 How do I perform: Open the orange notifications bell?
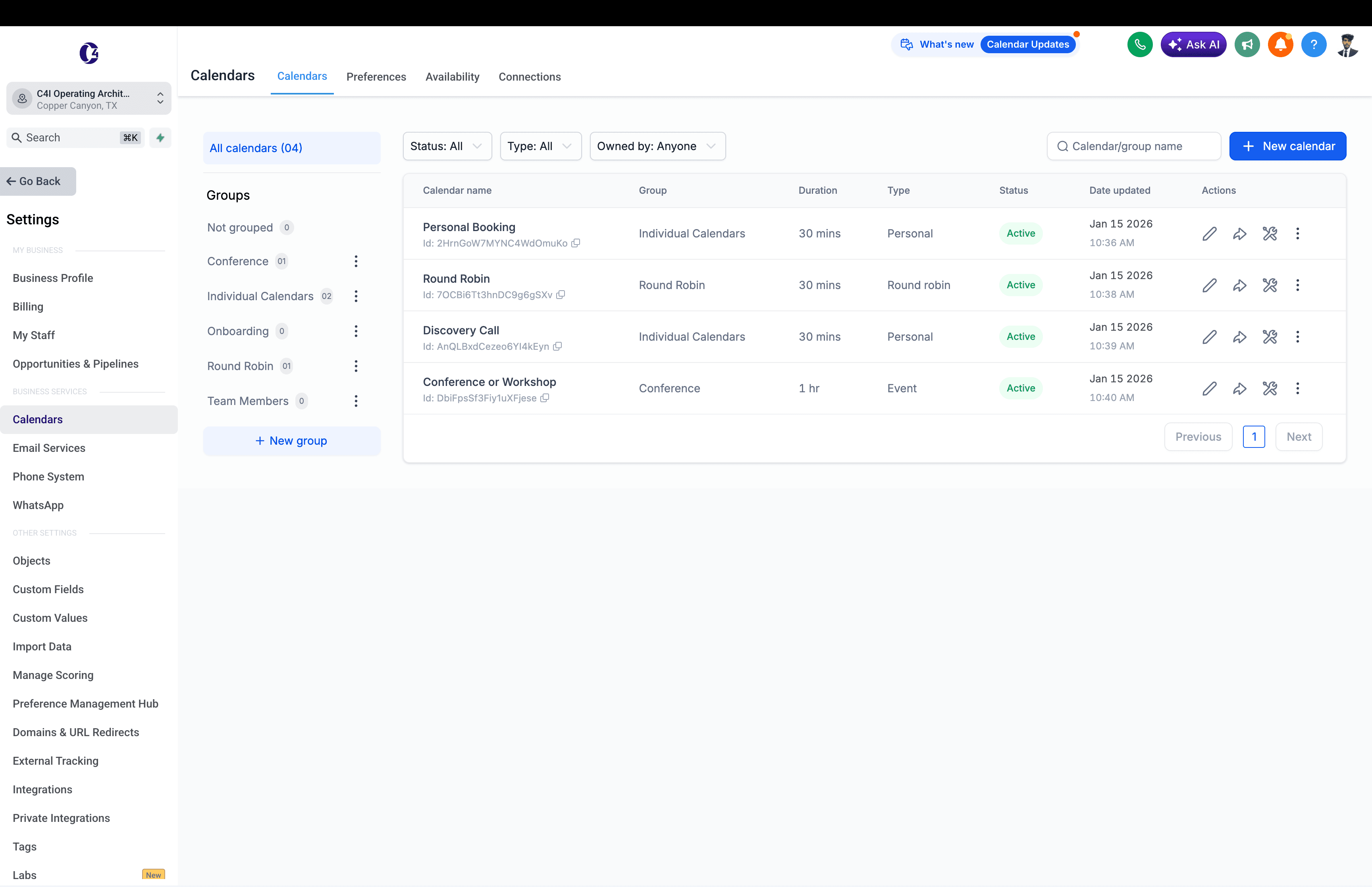1280,44
